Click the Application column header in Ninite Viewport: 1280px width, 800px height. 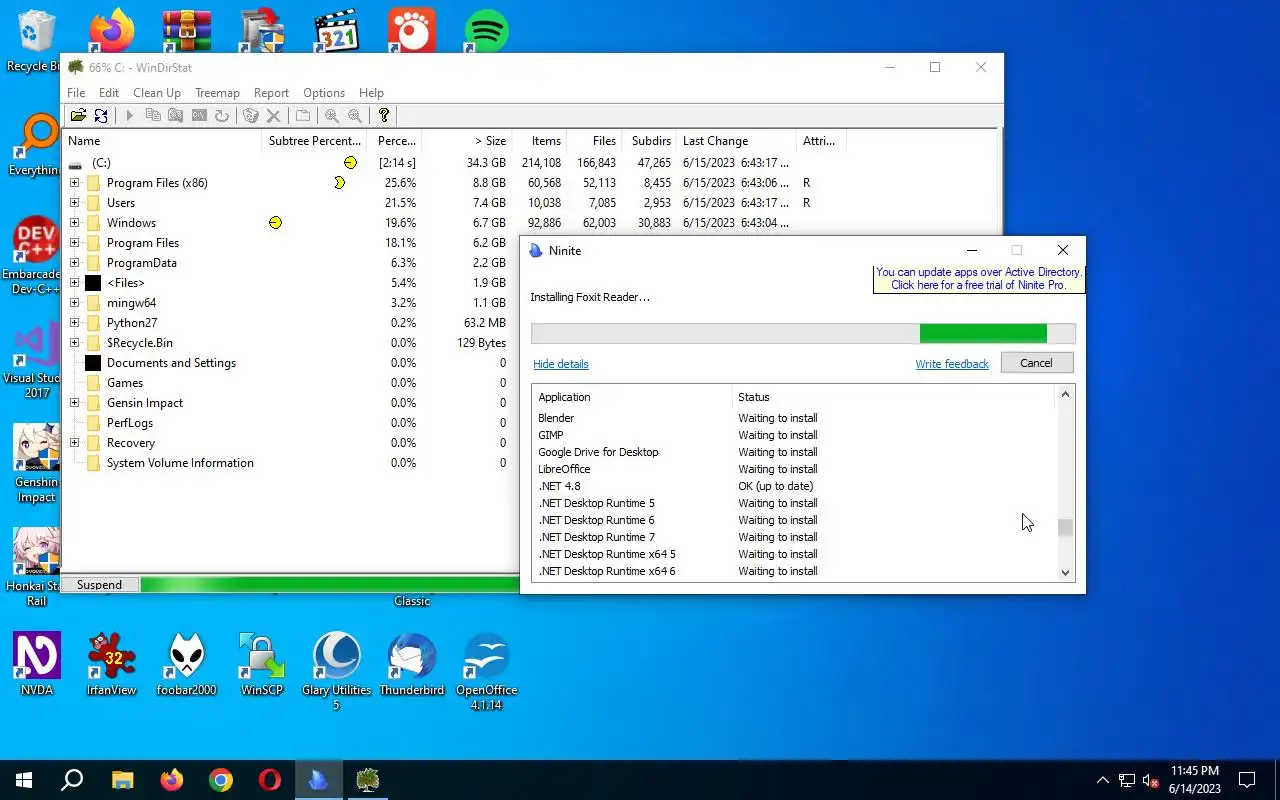632,397
